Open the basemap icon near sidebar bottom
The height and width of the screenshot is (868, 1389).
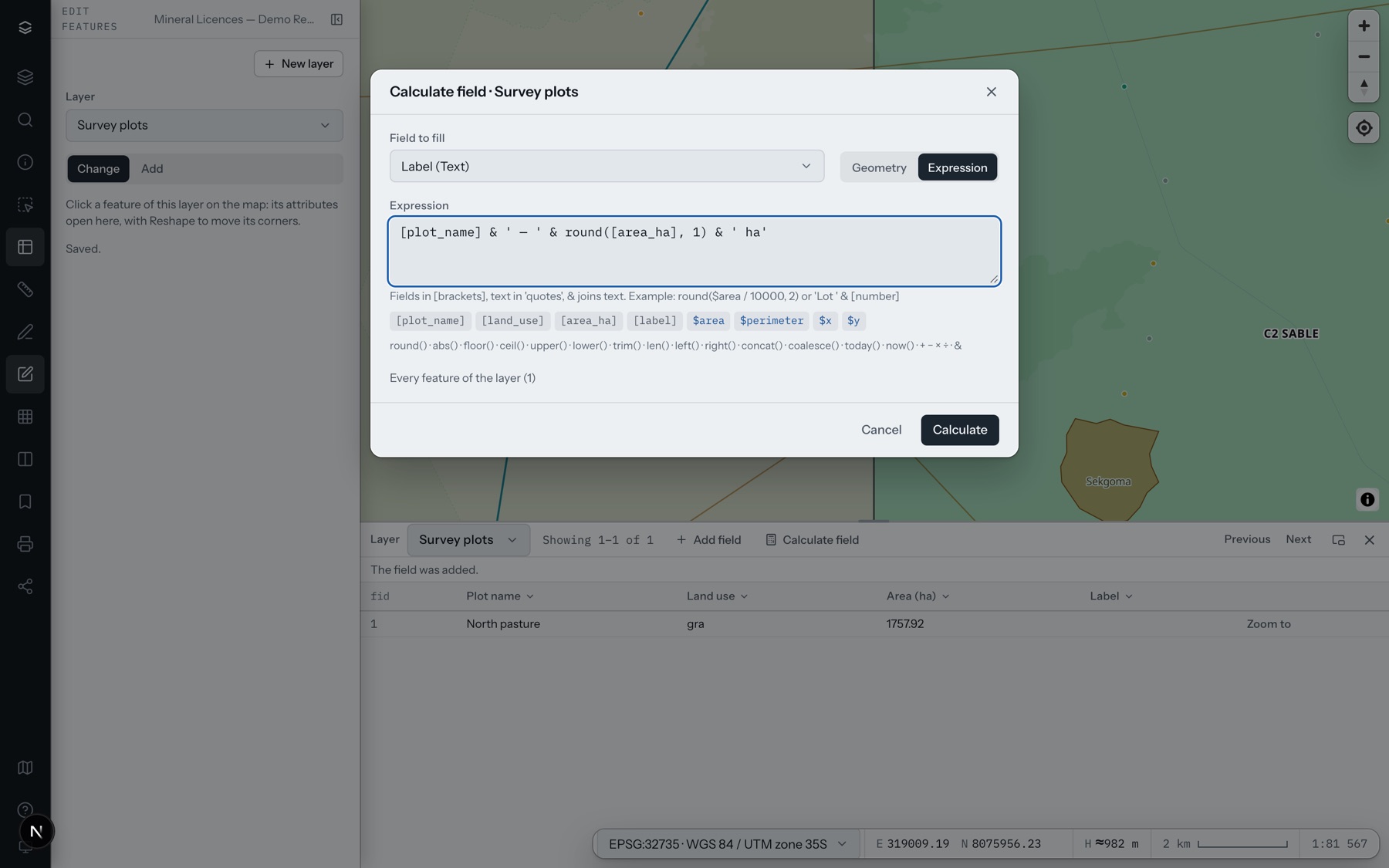click(25, 768)
